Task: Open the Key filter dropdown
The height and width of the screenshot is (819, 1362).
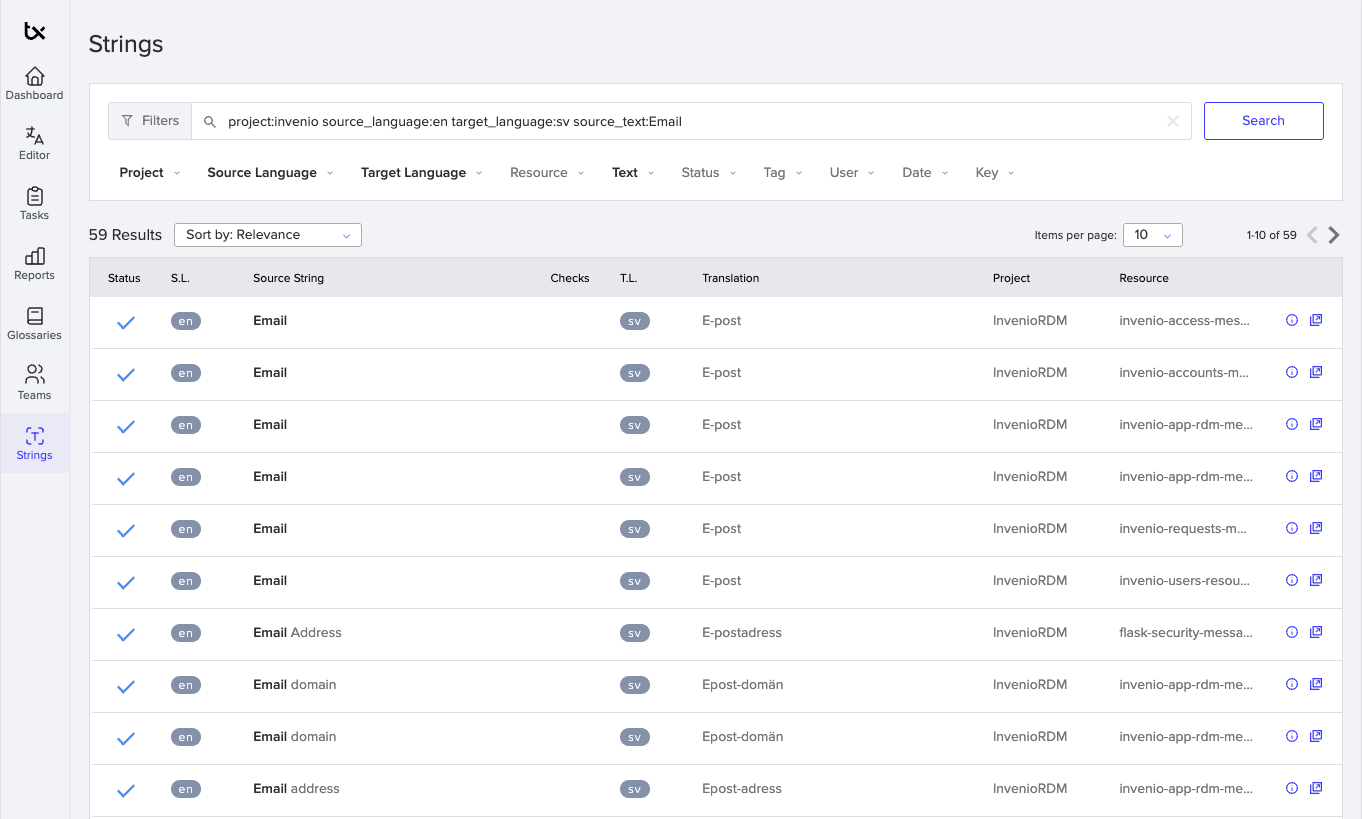Action: (995, 173)
